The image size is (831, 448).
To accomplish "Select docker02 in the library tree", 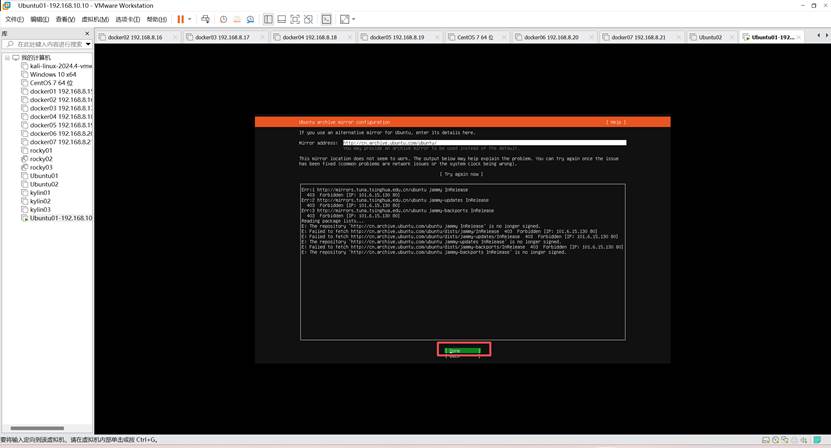I will click(57, 100).
